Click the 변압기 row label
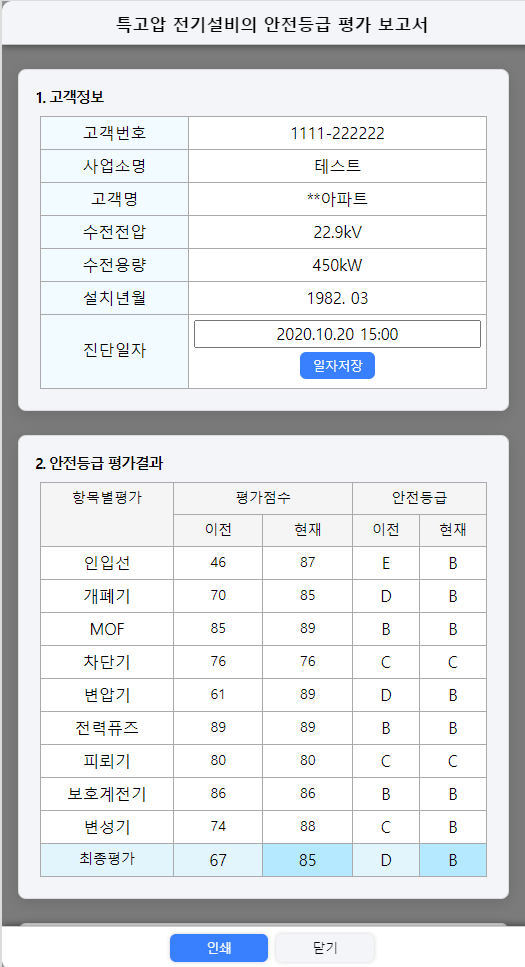This screenshot has height=967, width=525. (107, 696)
